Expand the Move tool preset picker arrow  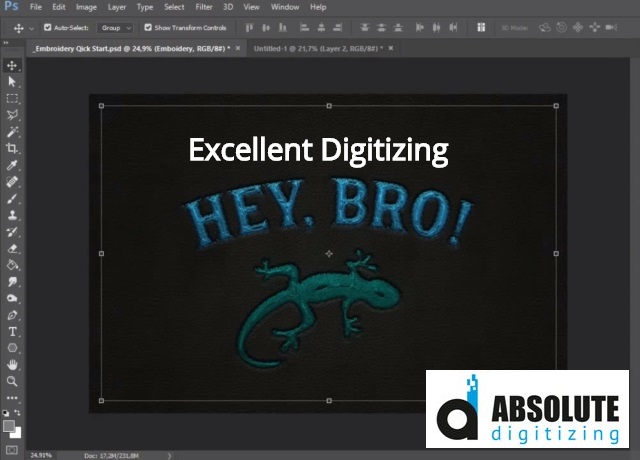click(x=32, y=27)
